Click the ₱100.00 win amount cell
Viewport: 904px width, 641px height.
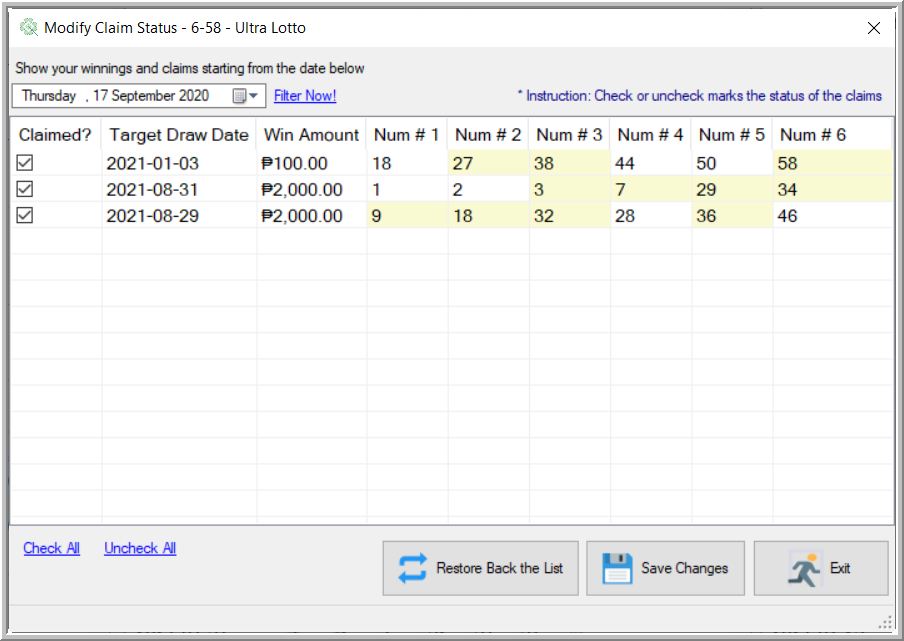point(311,163)
